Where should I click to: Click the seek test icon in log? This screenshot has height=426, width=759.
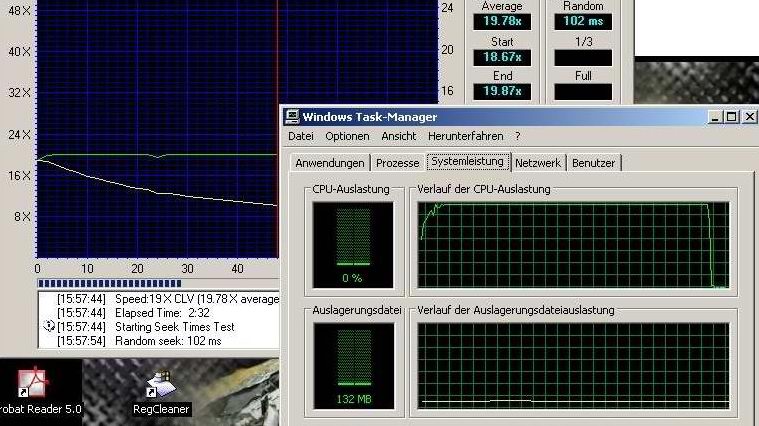48,326
